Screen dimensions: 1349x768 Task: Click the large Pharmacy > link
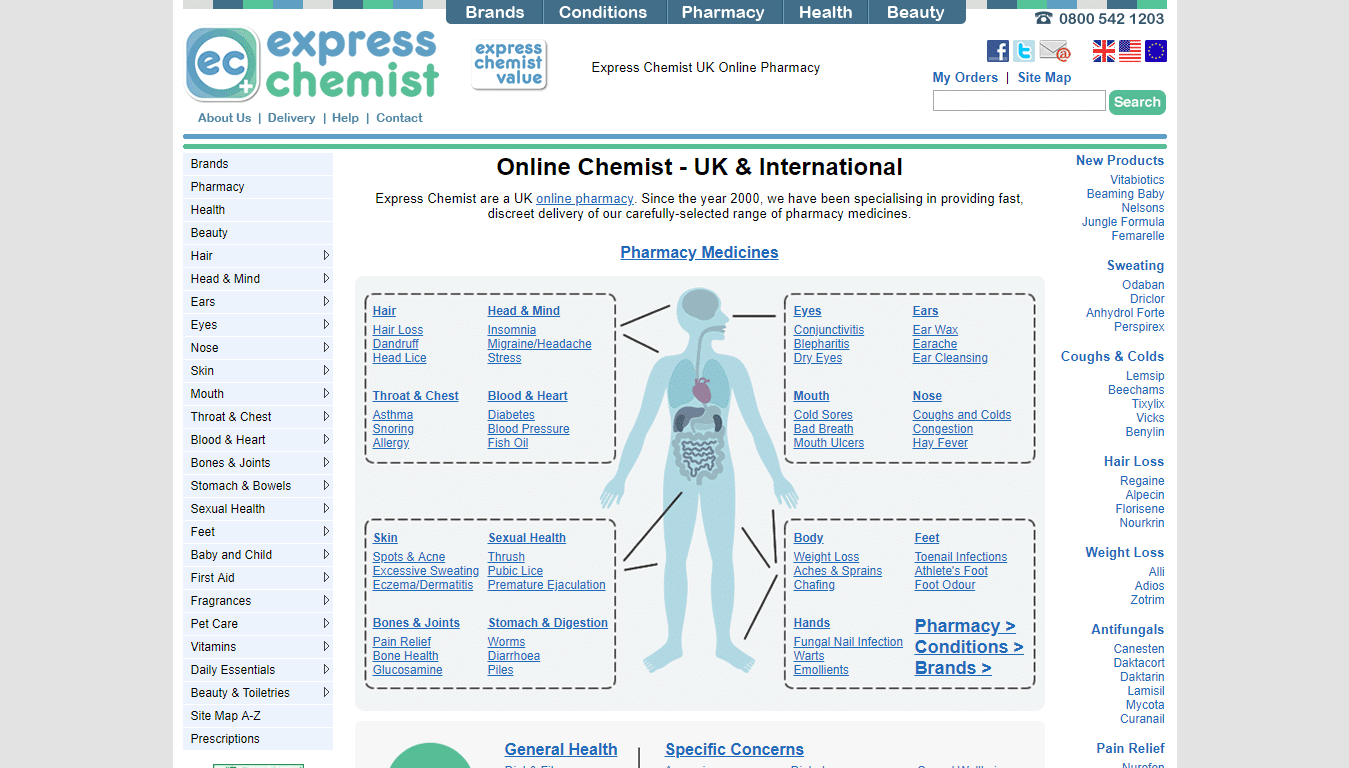[965, 626]
